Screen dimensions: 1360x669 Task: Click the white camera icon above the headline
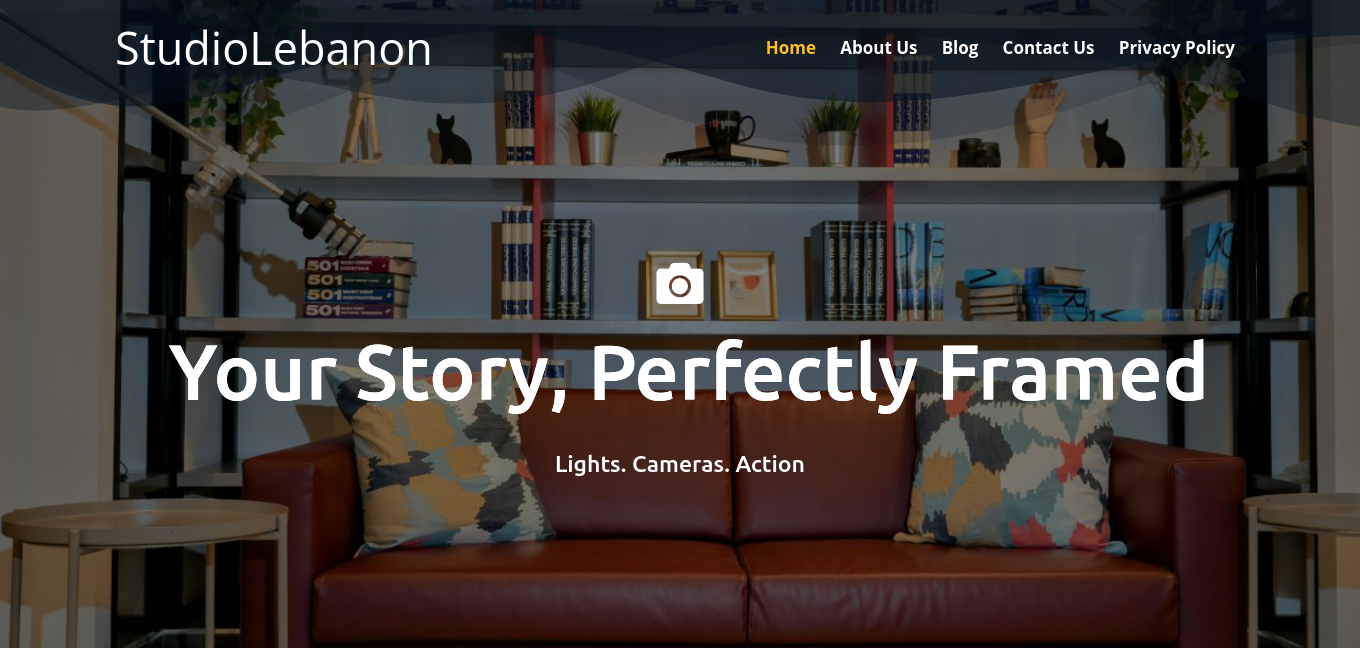[x=680, y=284]
